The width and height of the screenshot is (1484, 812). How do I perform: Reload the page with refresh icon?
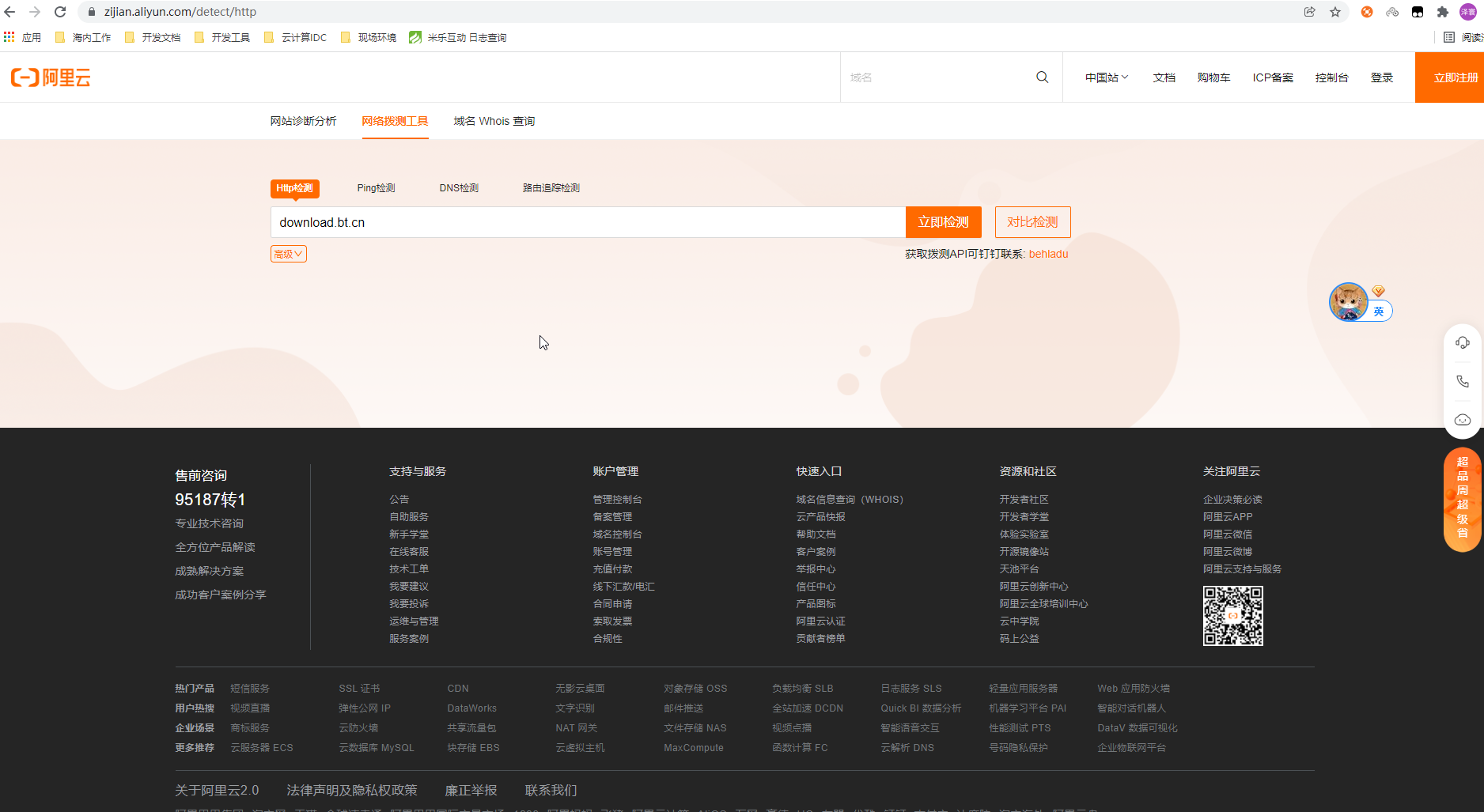point(60,12)
